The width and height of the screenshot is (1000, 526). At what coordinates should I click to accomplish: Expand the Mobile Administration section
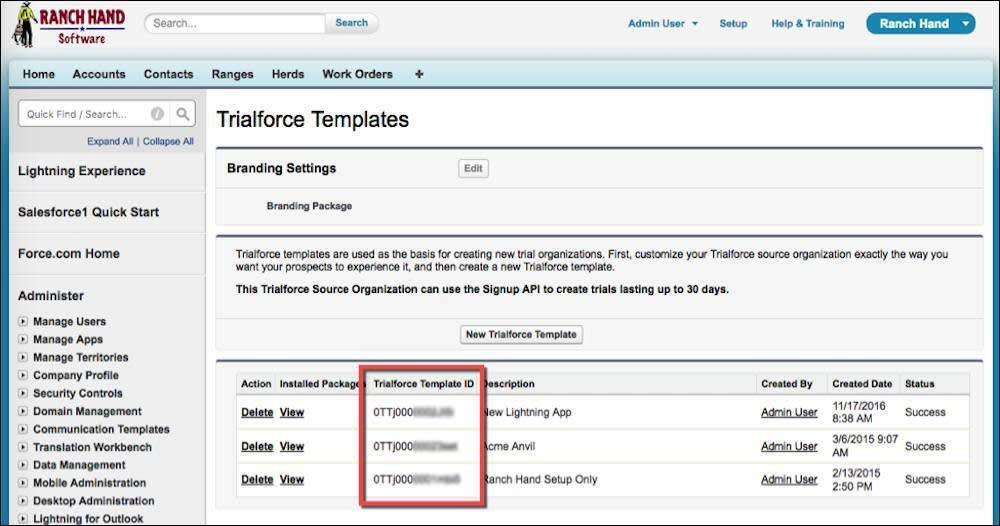click(23, 483)
